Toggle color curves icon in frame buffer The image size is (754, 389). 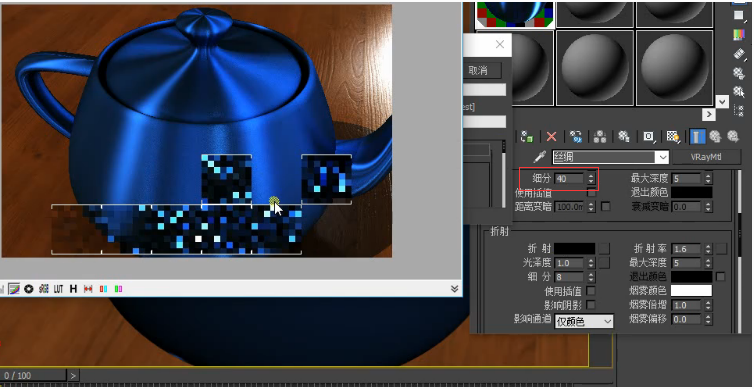[14, 289]
